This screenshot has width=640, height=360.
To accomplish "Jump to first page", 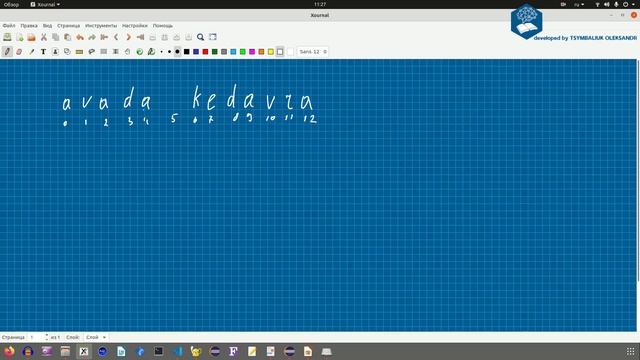I will click(x=104, y=37).
